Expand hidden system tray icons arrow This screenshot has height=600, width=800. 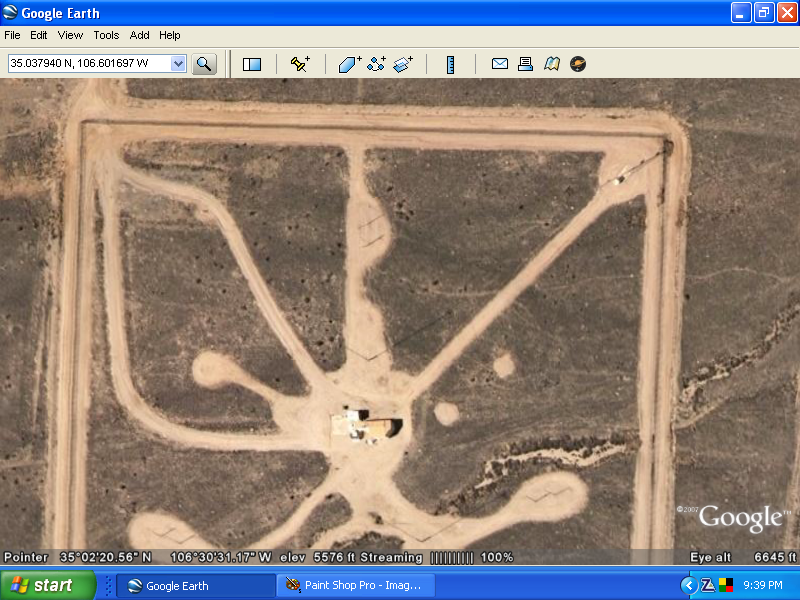(689, 586)
